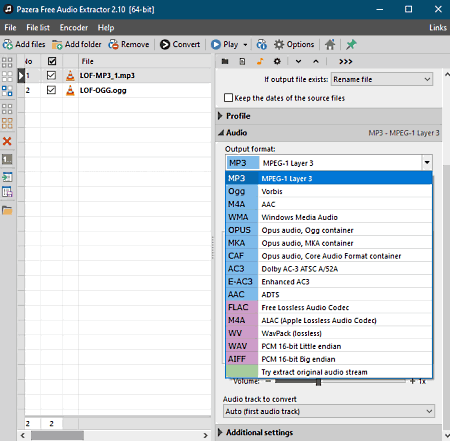450x441 pixels.
Task: Click the invert checked items sidebar icon
Action: coord(7,91)
